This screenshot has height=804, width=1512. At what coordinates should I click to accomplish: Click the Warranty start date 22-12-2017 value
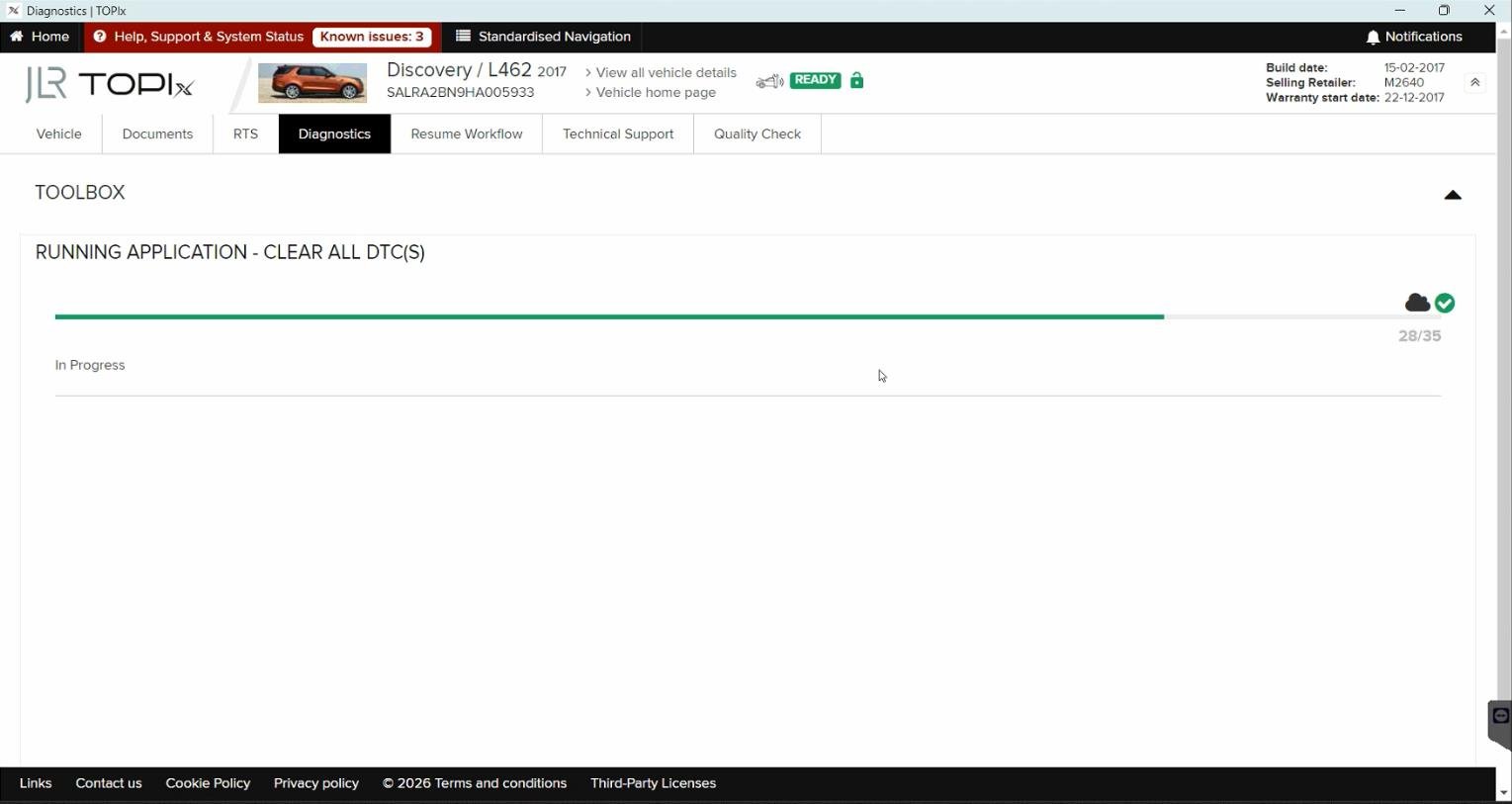pyautogui.click(x=1414, y=98)
